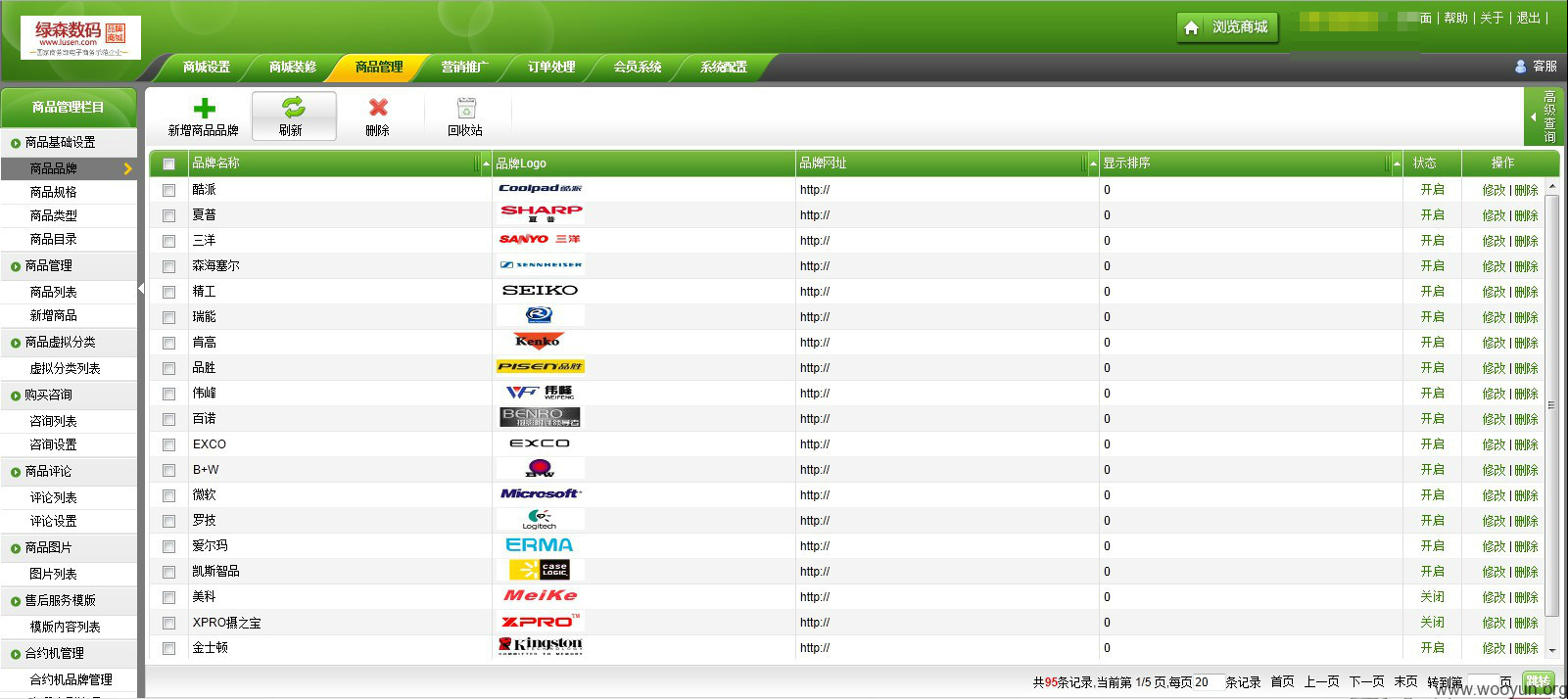
Task: Check the box for 酷派 row
Action: point(168,190)
